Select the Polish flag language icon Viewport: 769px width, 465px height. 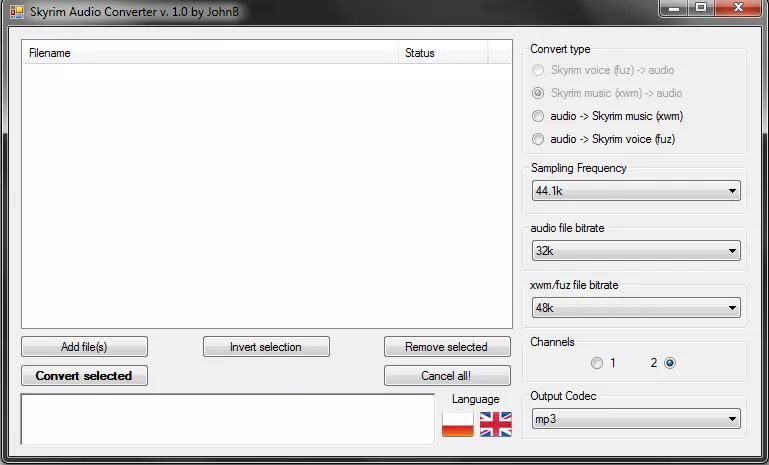pyautogui.click(x=457, y=424)
